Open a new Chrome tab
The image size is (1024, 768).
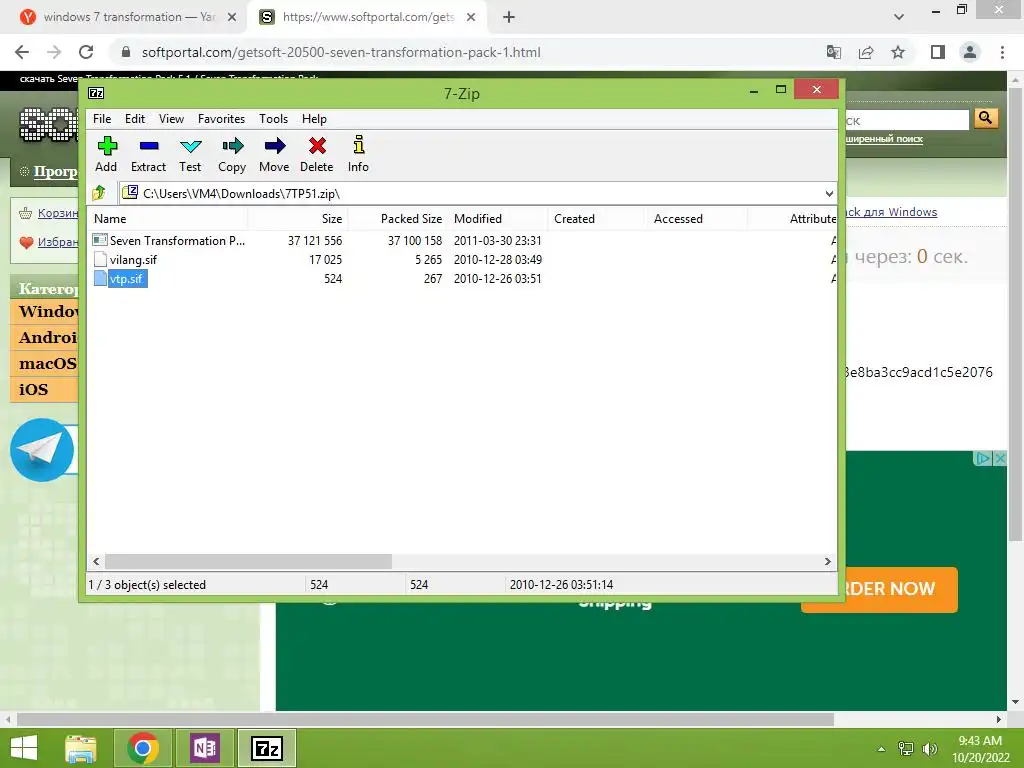pos(509,17)
